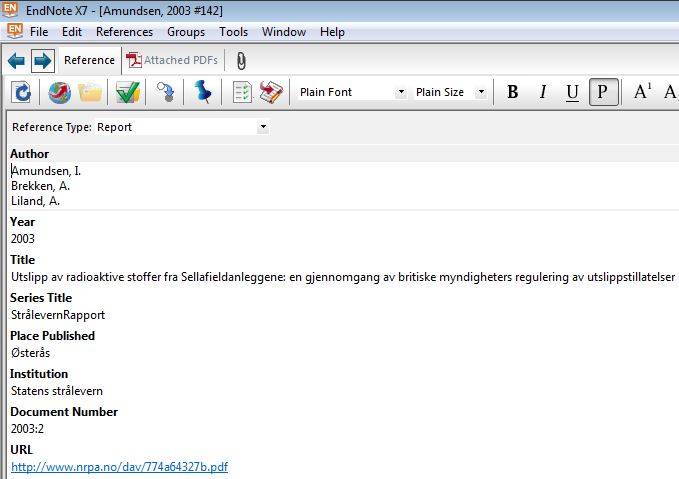This screenshot has width=679, height=479.
Task: Toggle Italic formatting
Action: click(x=543, y=92)
